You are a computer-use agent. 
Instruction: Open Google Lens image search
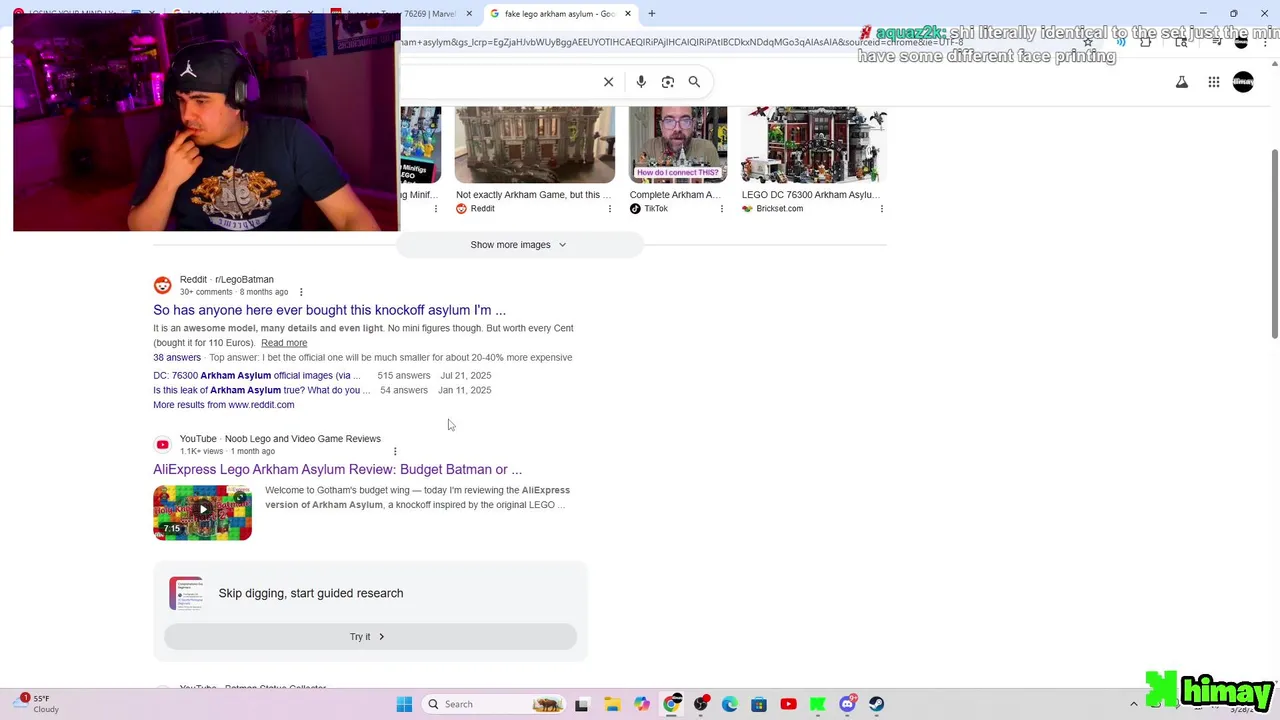[x=668, y=82]
